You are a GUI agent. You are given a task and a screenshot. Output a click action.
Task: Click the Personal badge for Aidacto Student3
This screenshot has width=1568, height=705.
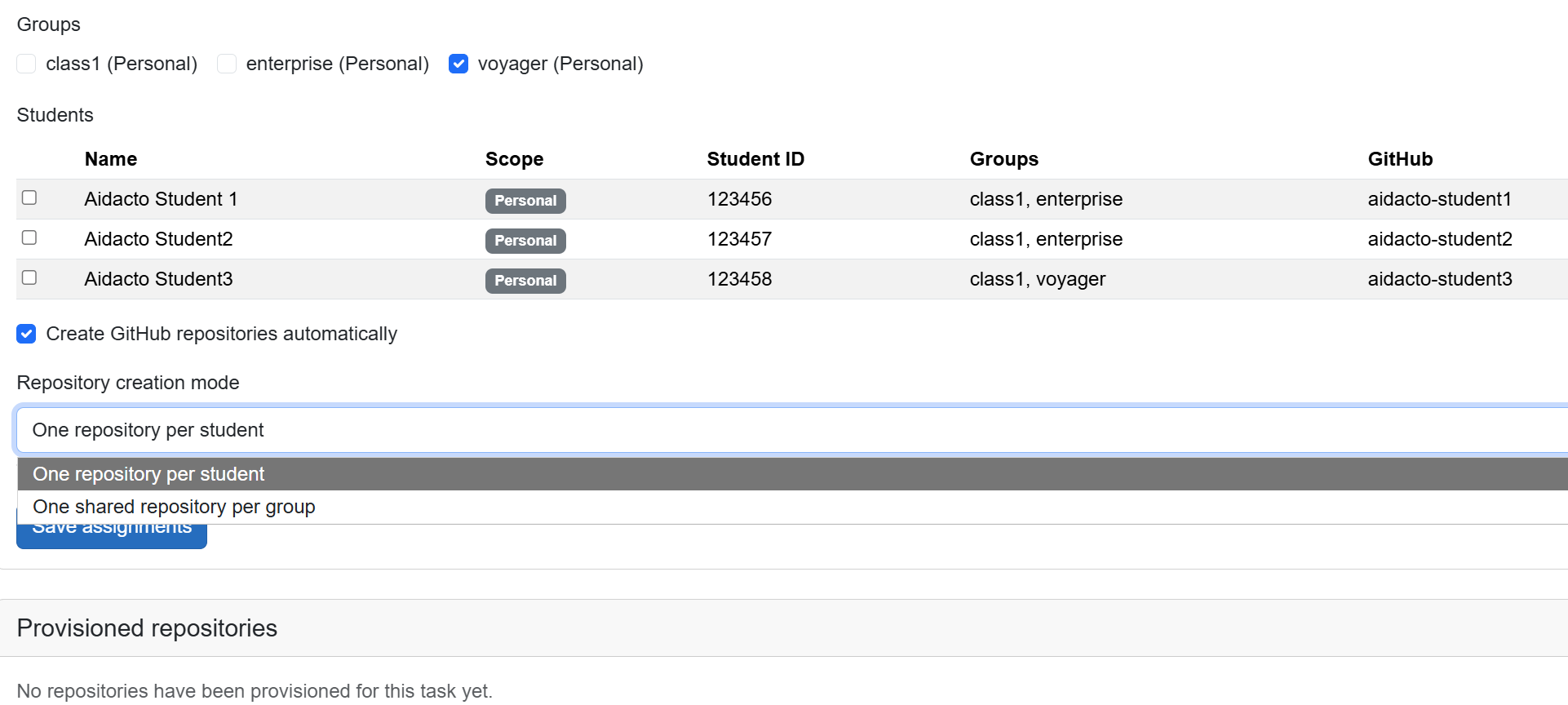click(525, 281)
